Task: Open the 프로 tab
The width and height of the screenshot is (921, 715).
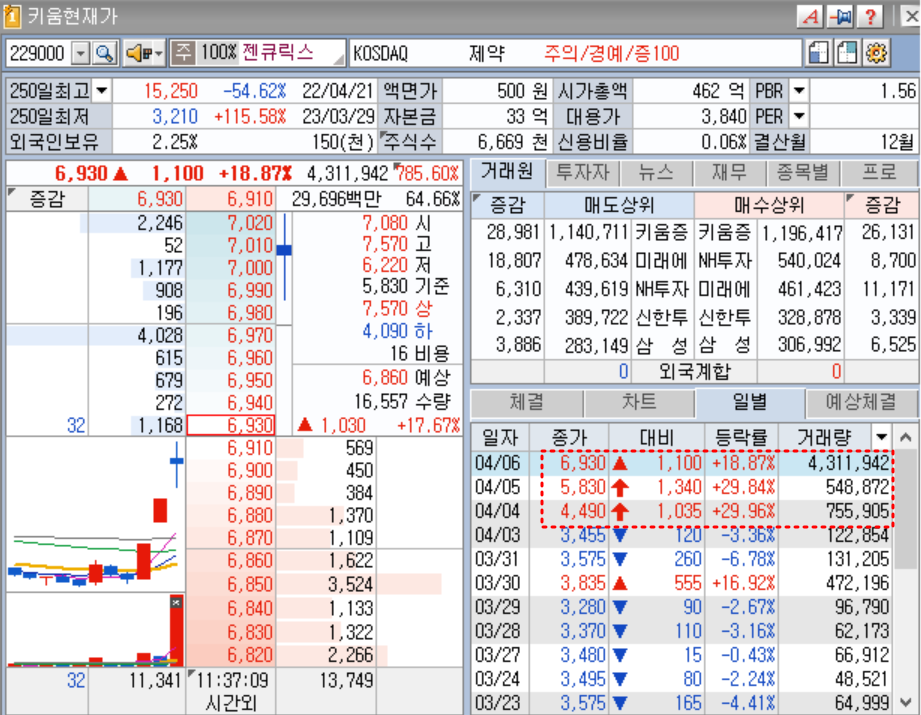Action: (879, 173)
